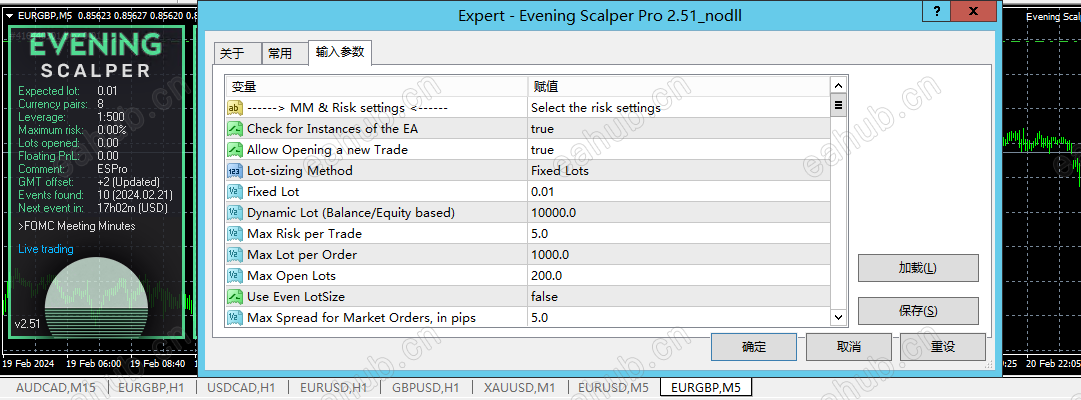Select the EURGBP,M5 chart tab
1081x400 pixels.
(x=706, y=388)
